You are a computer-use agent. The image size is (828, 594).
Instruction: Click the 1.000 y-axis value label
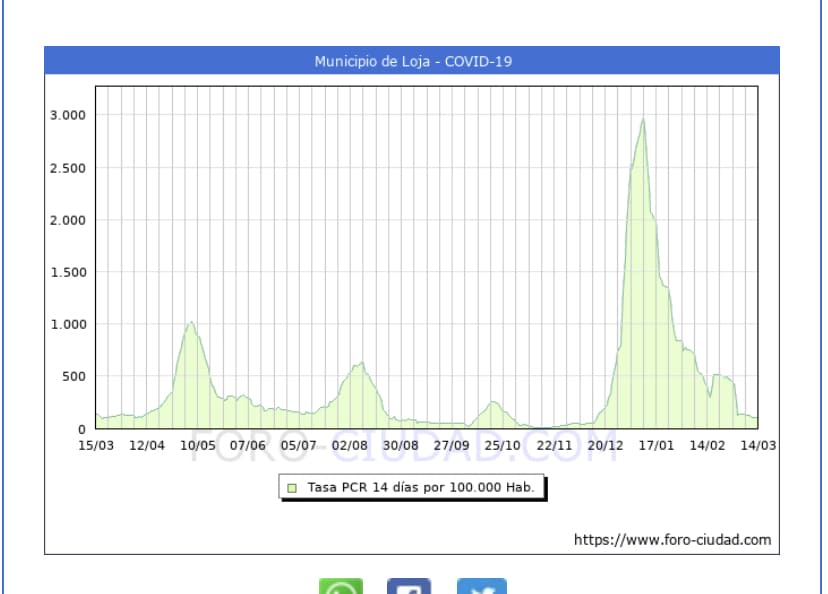click(x=68, y=324)
